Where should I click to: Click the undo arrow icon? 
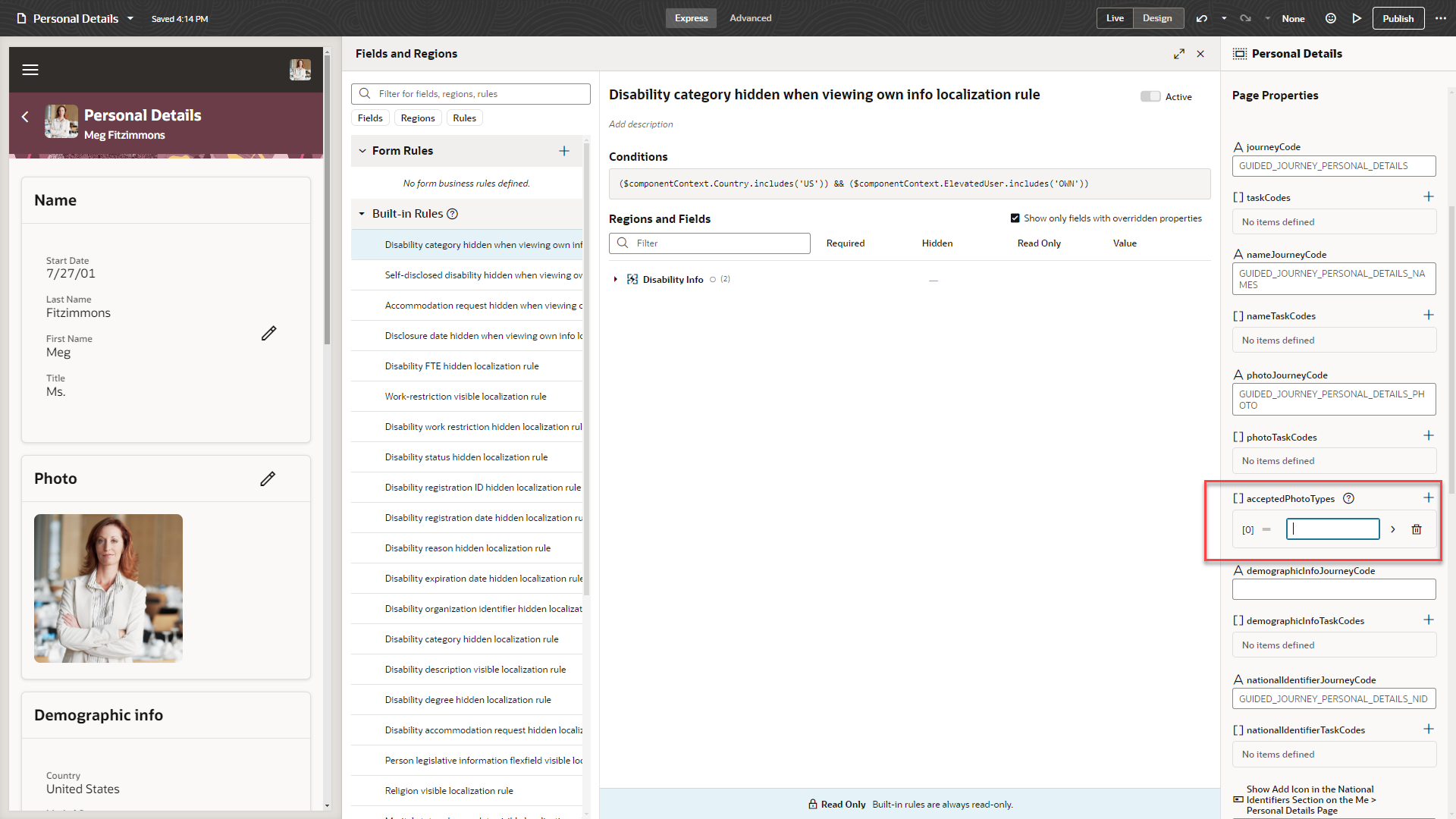tap(1201, 18)
